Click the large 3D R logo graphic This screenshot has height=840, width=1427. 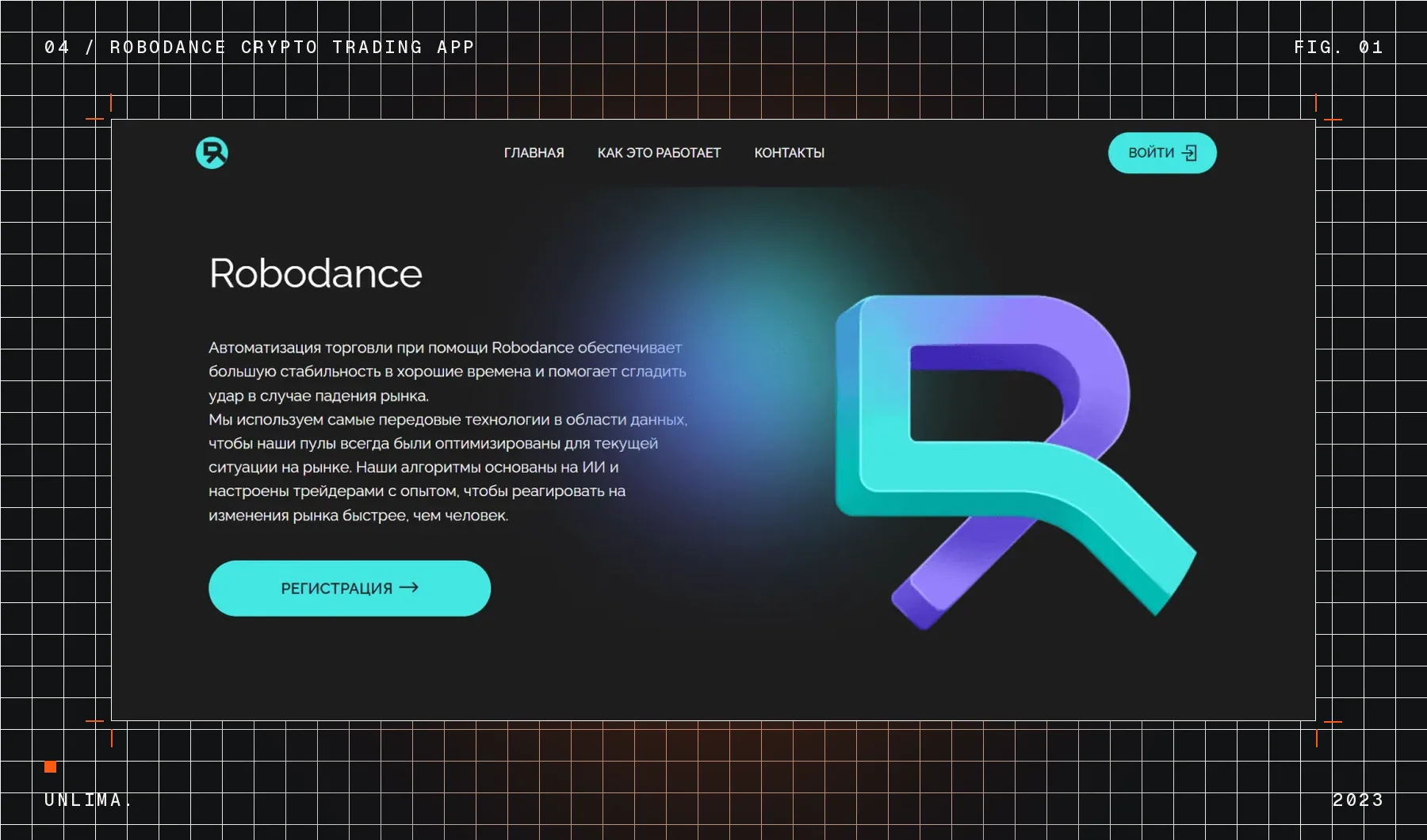pos(1016,462)
